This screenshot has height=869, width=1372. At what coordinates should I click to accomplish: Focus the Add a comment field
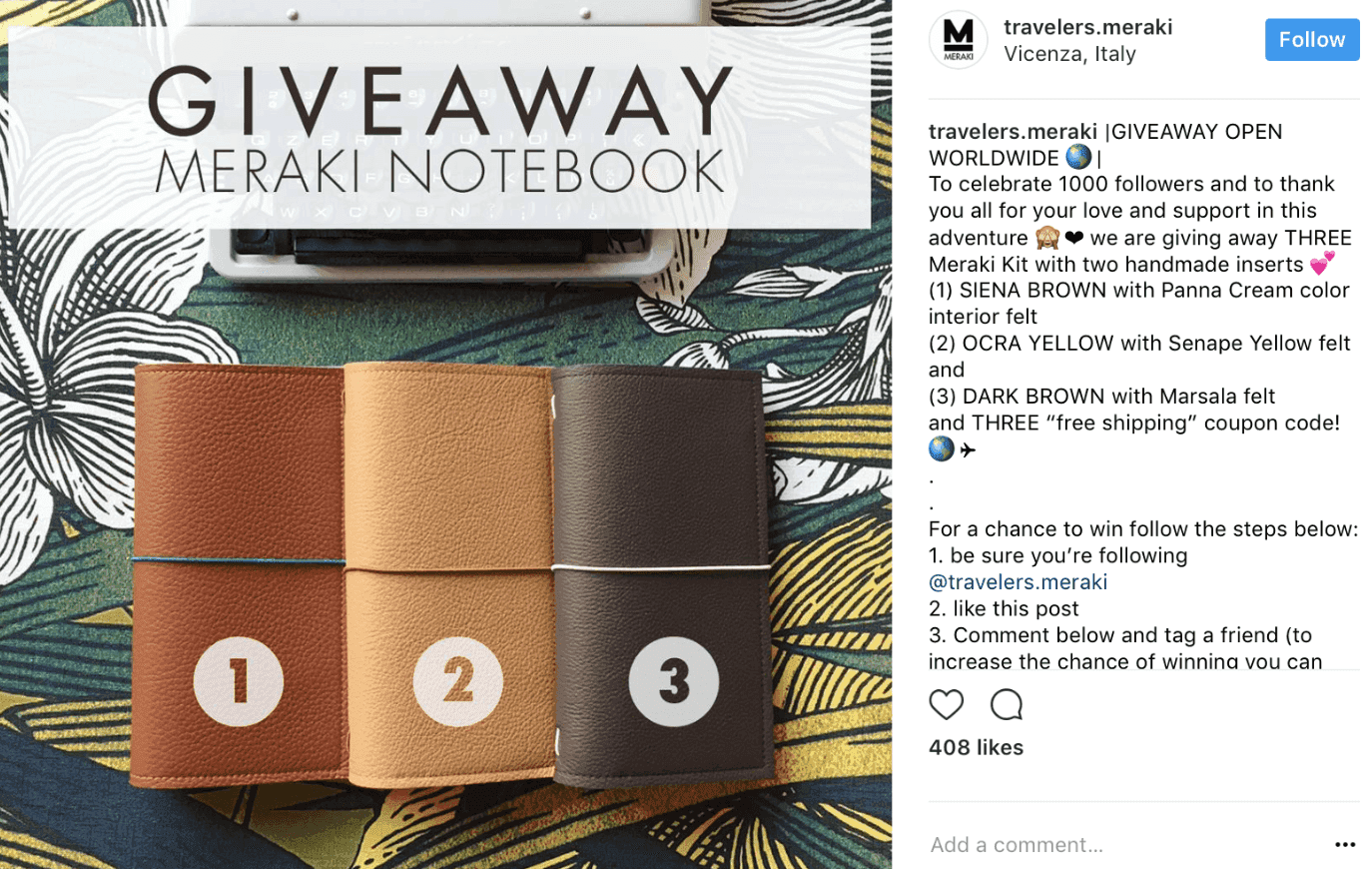1123,845
